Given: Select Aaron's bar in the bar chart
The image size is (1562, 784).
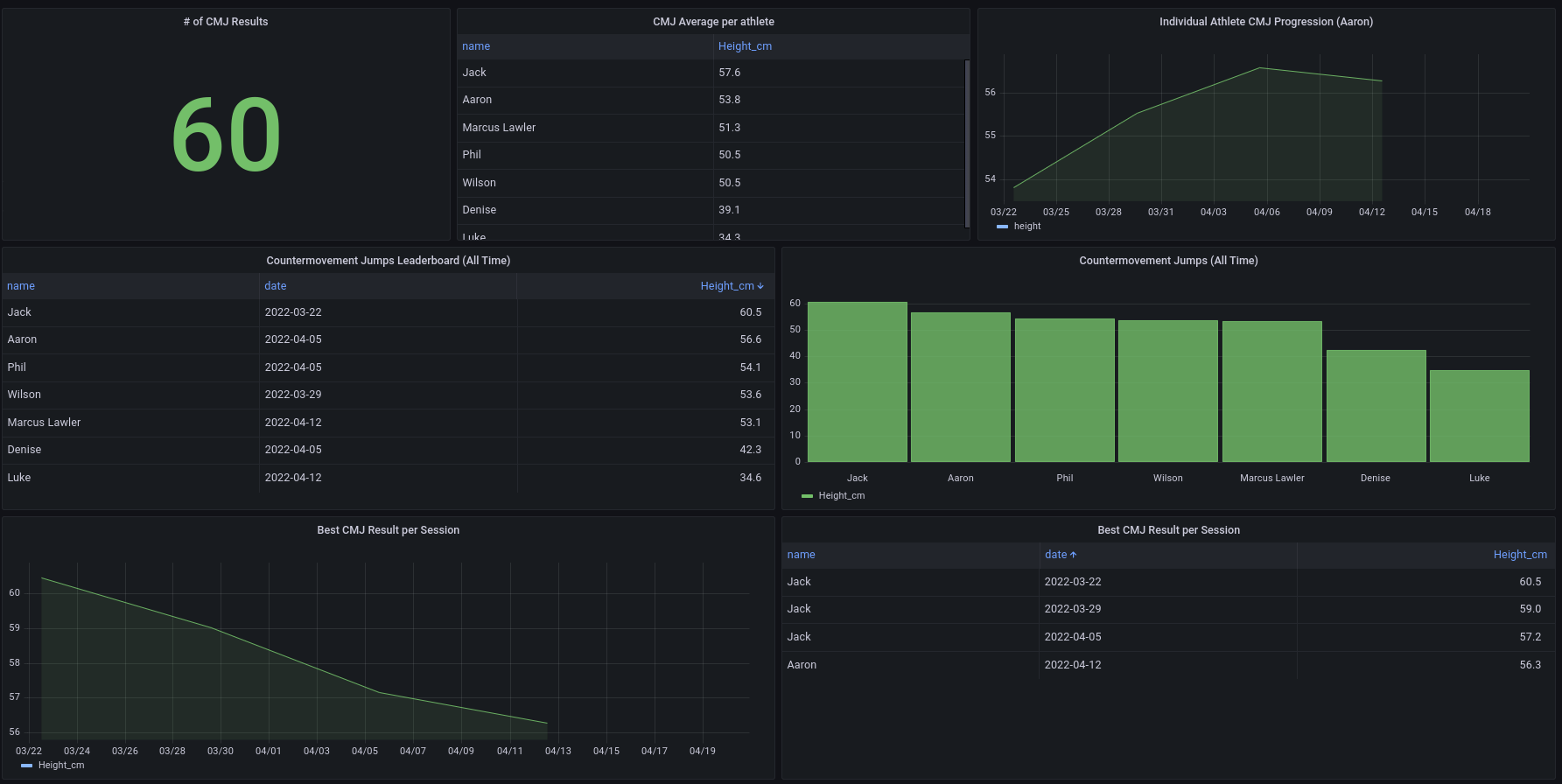Looking at the screenshot, I should coord(961,388).
